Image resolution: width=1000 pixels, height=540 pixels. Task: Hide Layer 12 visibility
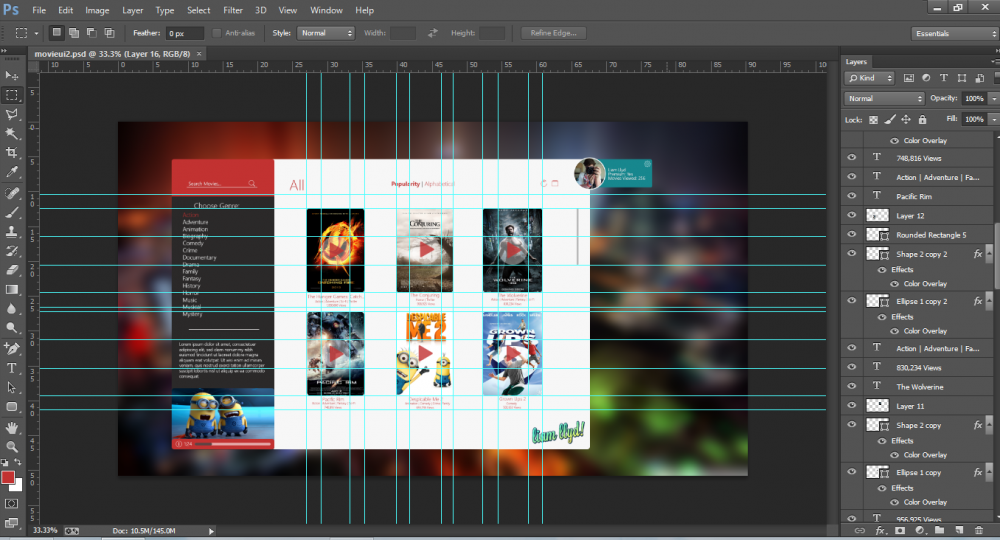851,215
